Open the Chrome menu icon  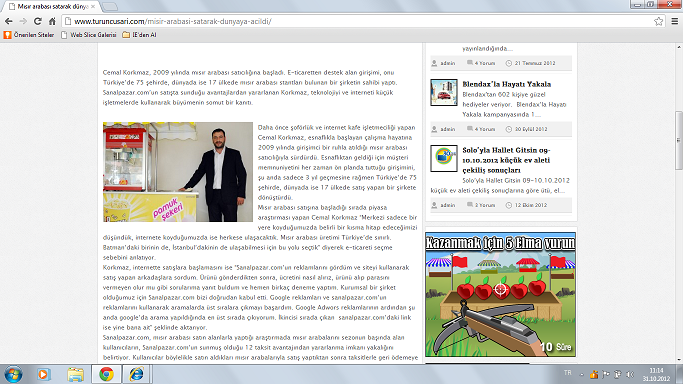coord(674,21)
